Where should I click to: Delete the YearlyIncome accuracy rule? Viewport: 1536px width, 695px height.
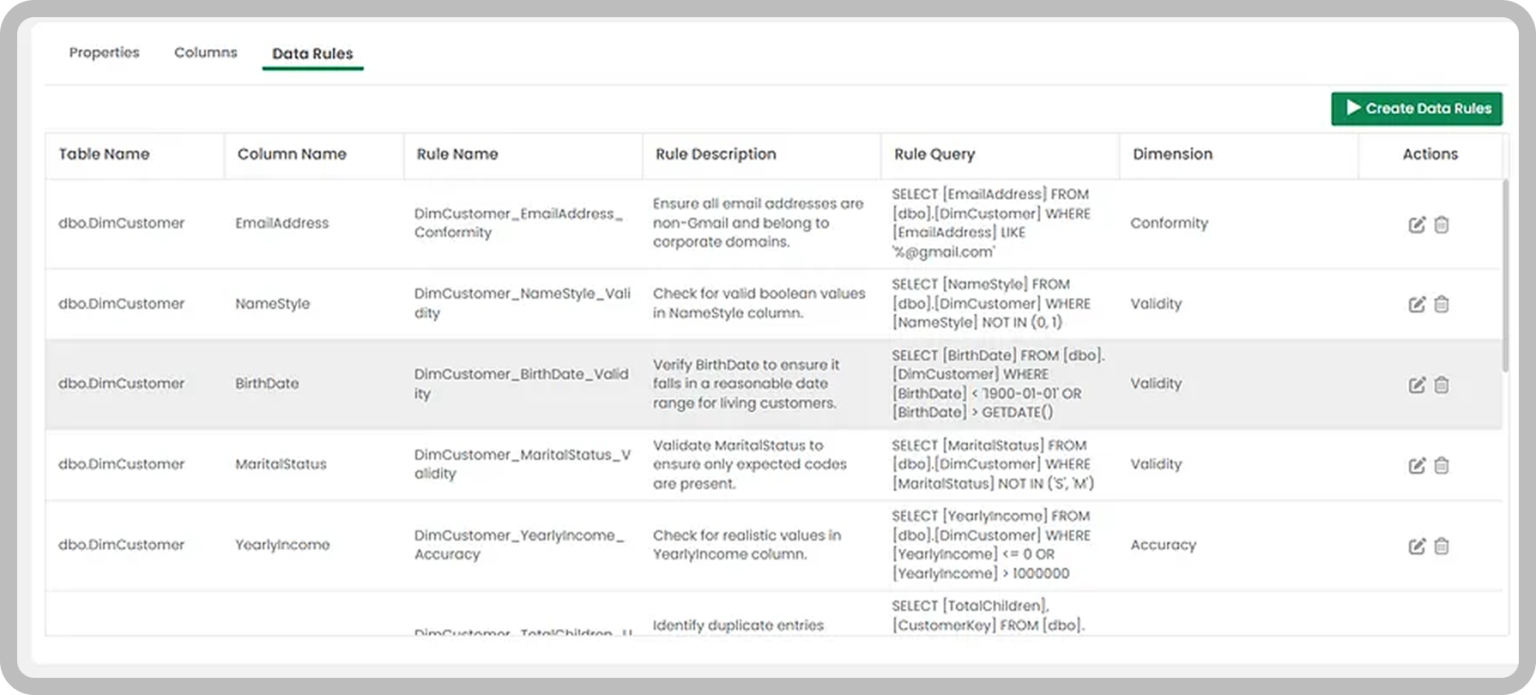1441,546
